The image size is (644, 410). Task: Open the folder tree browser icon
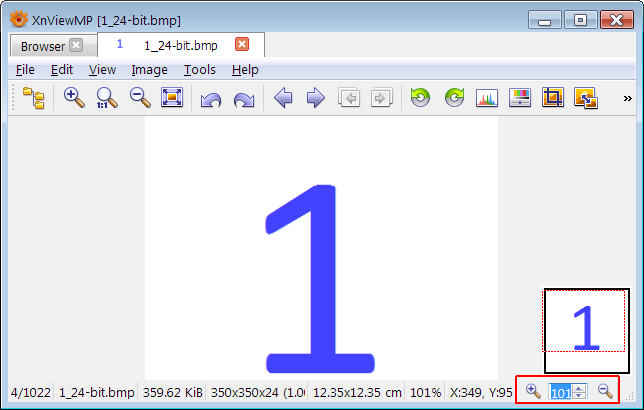tap(34, 98)
